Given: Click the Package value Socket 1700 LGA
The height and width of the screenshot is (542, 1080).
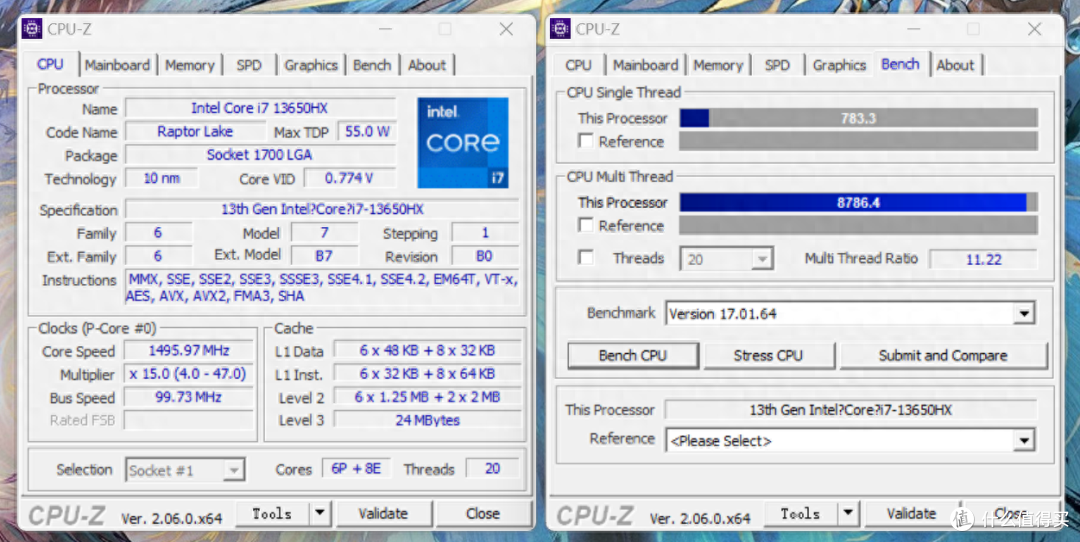Looking at the screenshot, I should point(260,154).
